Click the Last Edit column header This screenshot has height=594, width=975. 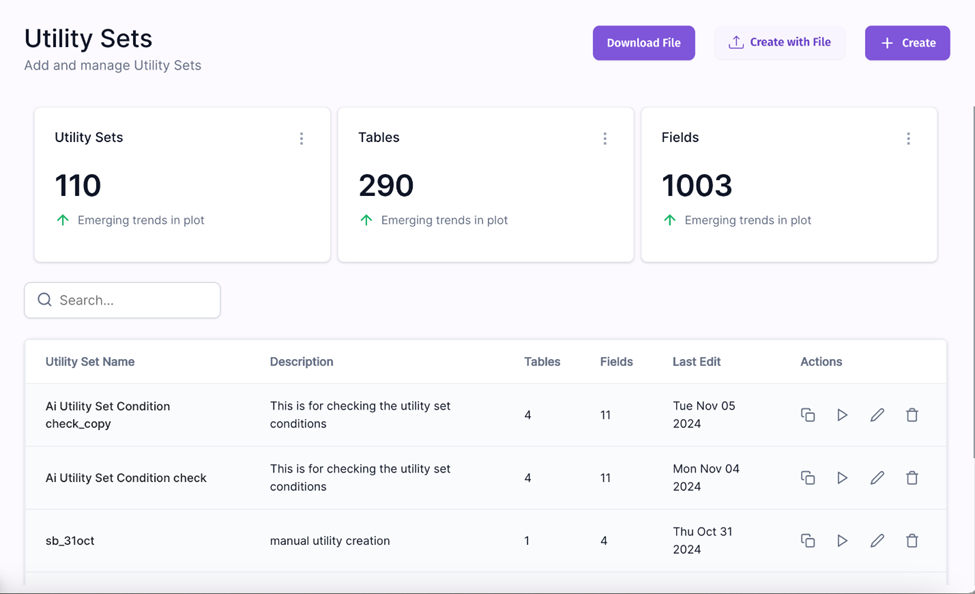[x=696, y=361]
